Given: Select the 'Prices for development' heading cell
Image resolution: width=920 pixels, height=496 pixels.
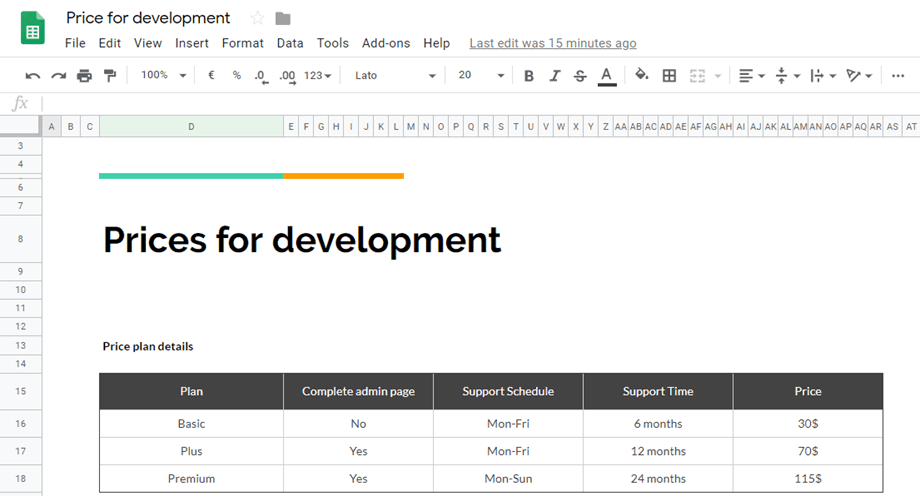Looking at the screenshot, I should click(302, 240).
